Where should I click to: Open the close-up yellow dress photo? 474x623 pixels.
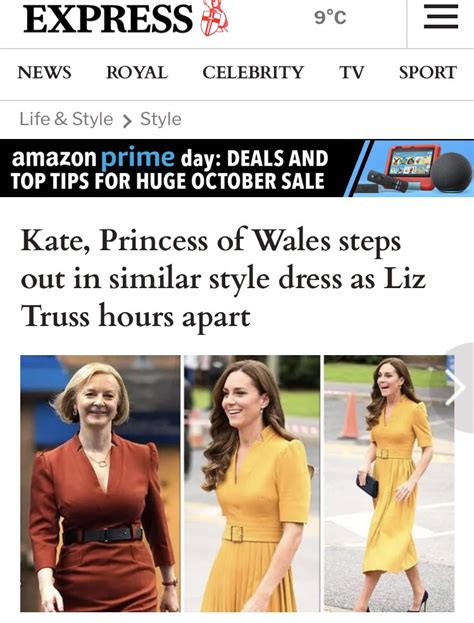point(252,483)
